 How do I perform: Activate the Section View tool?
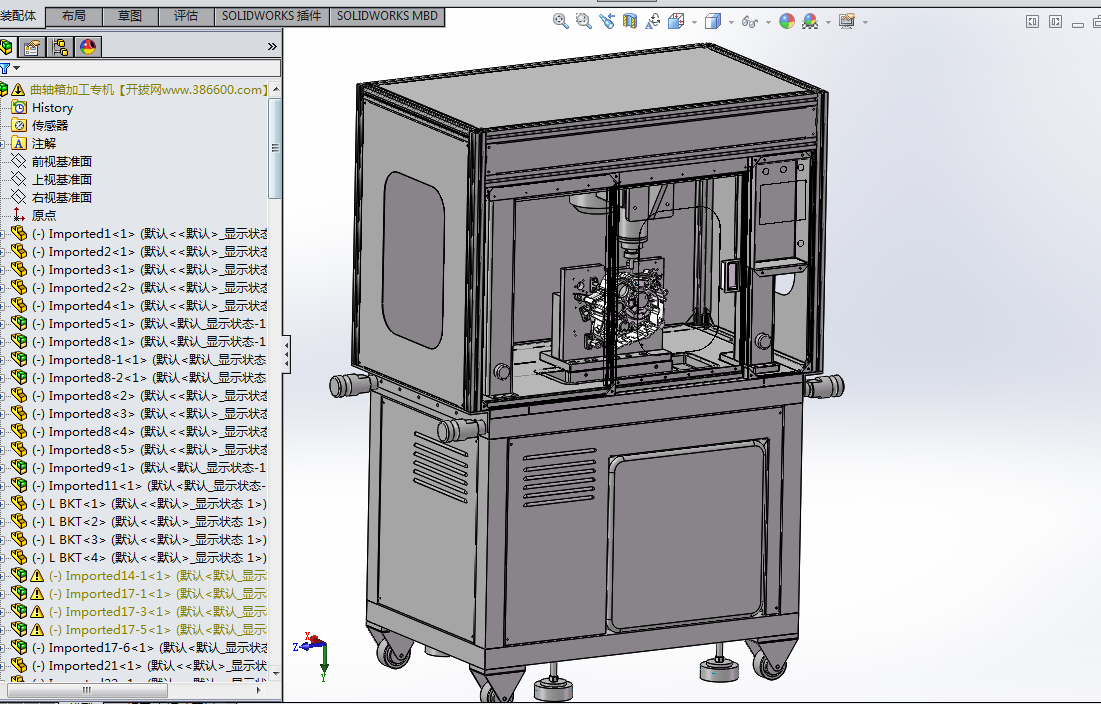629,20
